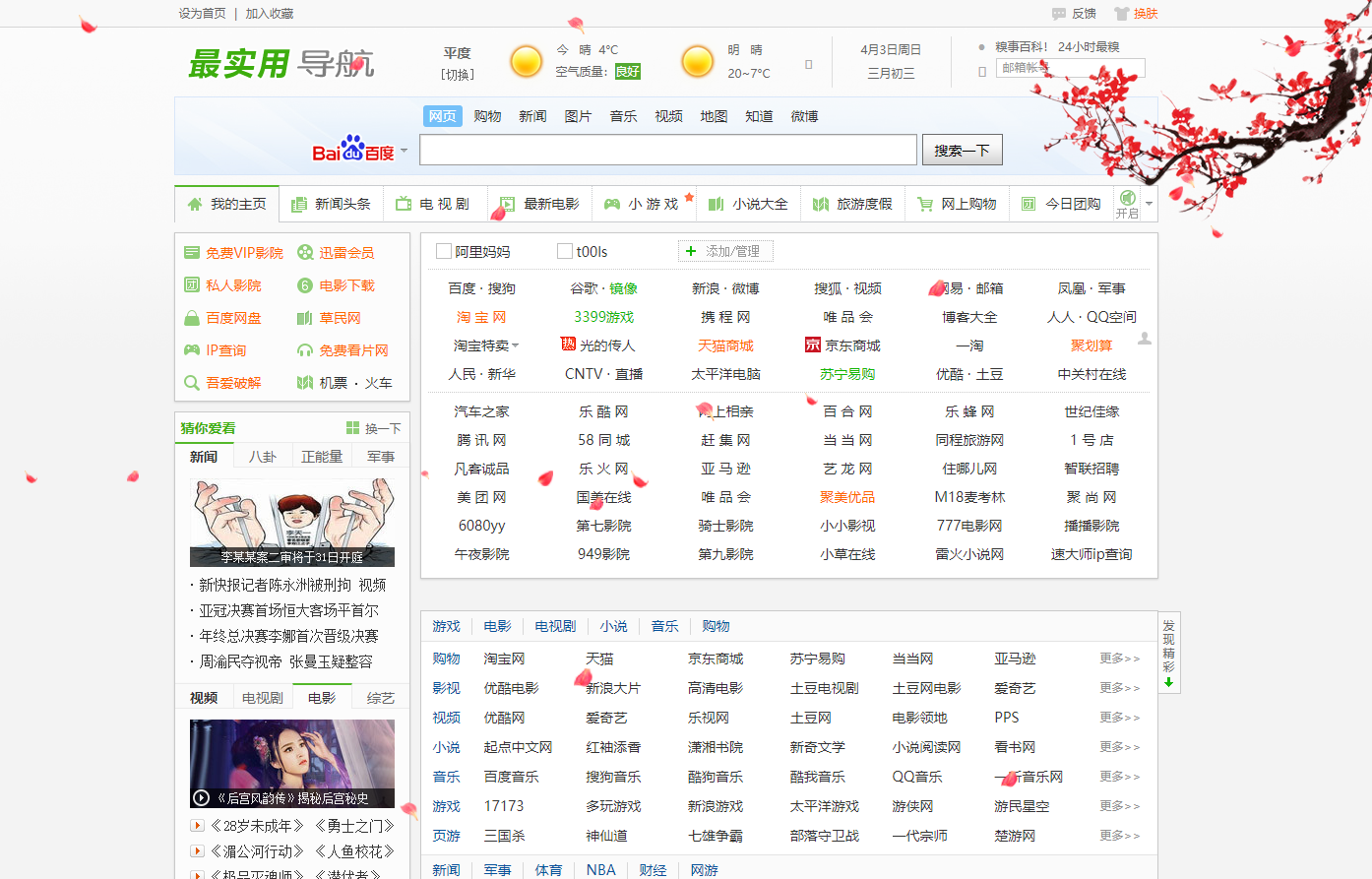Image resolution: width=1372 pixels, height=879 pixels.
Task: Open the 小游戏 navigation tab
Action: [645, 204]
